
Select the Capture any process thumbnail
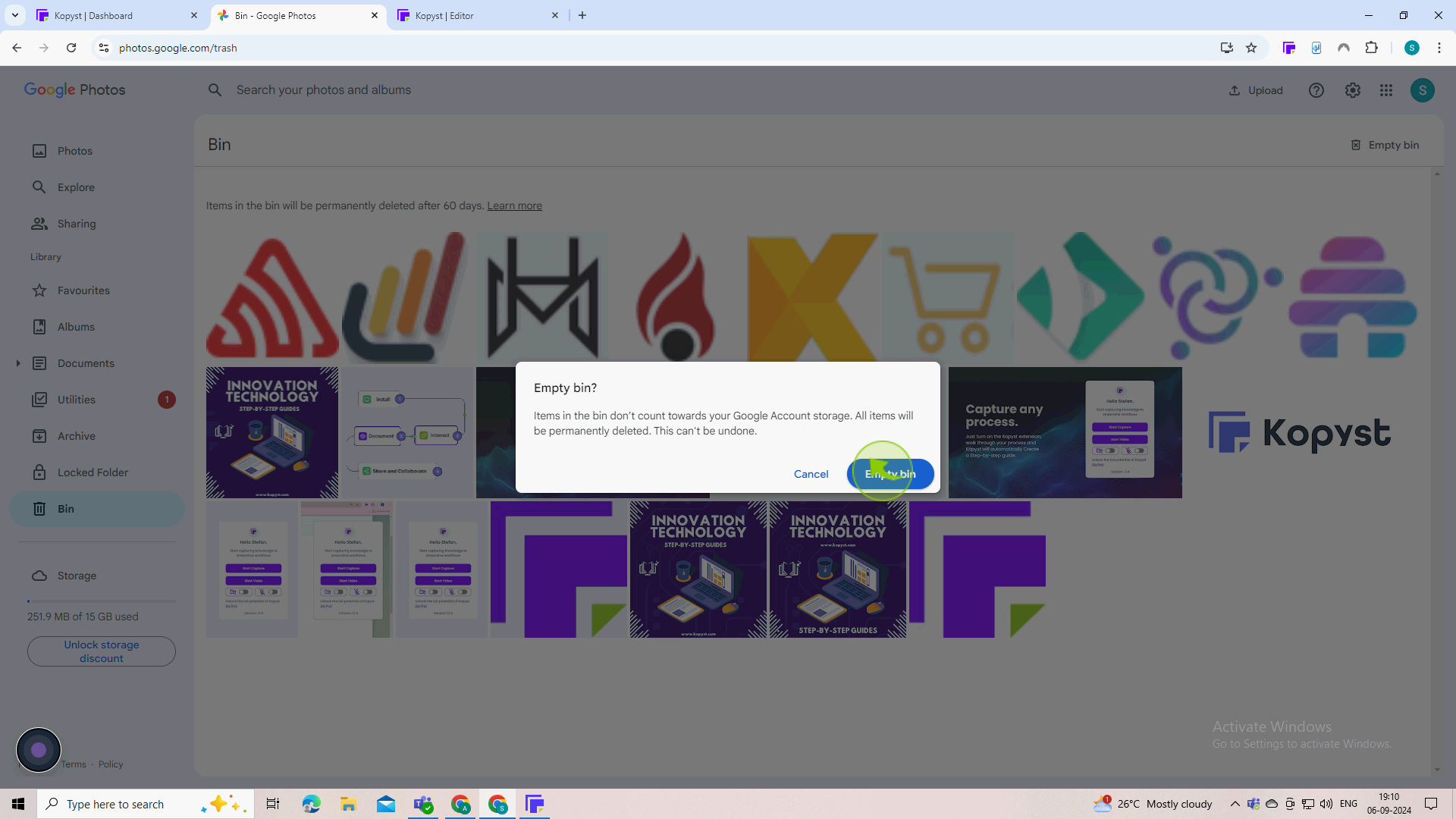point(1065,432)
